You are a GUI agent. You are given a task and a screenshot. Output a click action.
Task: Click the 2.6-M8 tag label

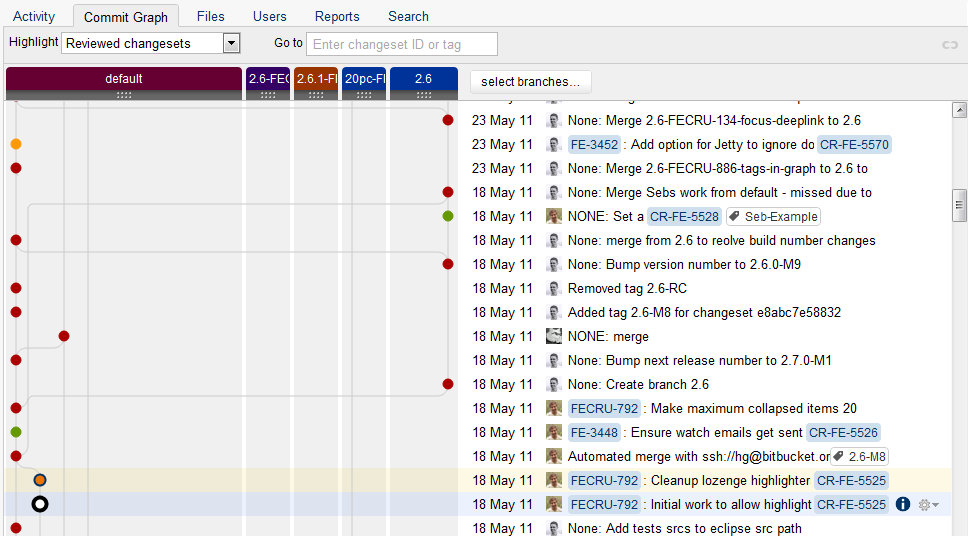[859, 457]
